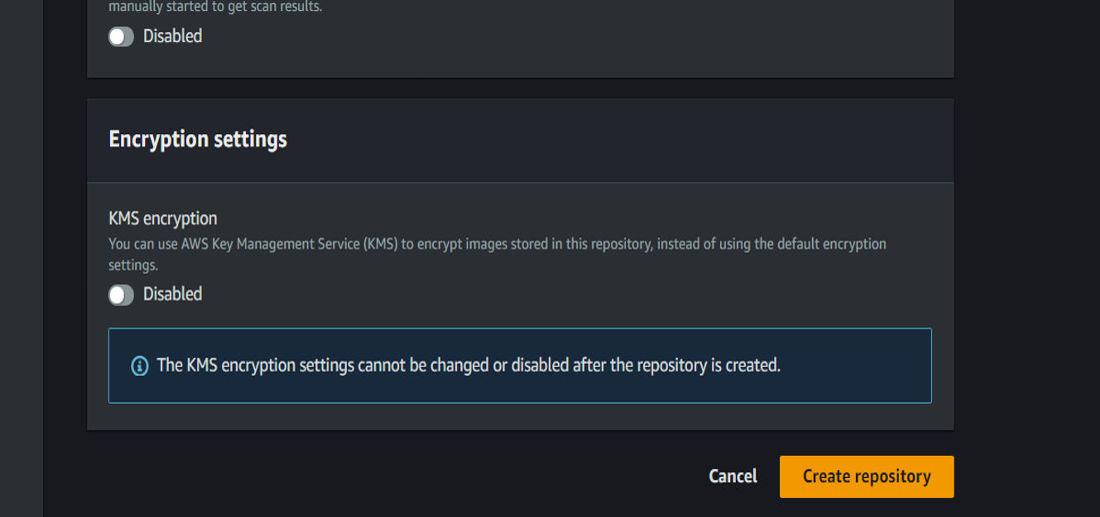
Task: Click the Disabled label beside the KMS toggle
Action: pyautogui.click(x=172, y=295)
